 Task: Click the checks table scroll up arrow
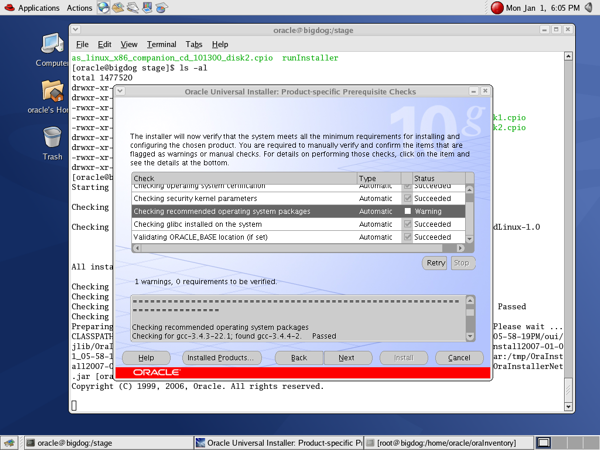[x=470, y=189]
